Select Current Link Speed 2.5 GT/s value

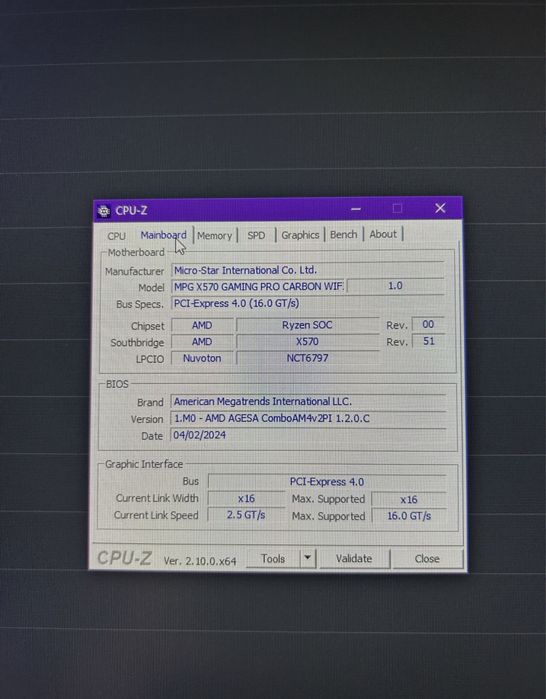(x=246, y=515)
